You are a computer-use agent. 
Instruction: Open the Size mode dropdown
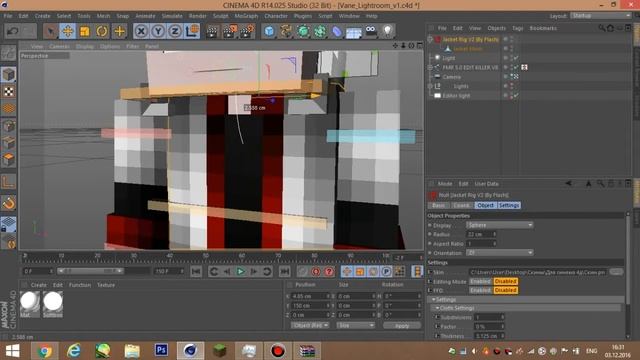click(356, 325)
